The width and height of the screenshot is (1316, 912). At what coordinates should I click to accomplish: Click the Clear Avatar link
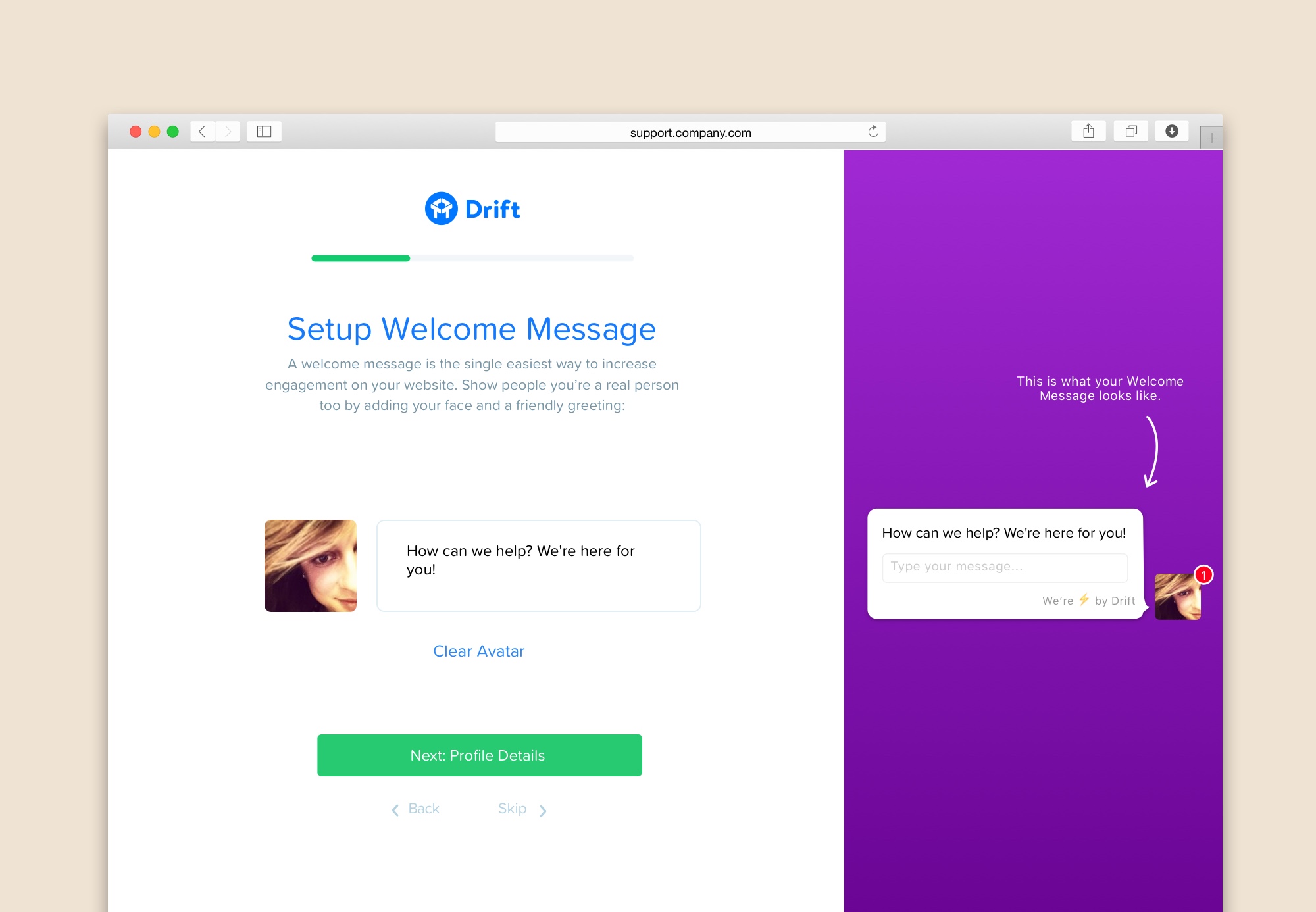pyautogui.click(x=479, y=651)
